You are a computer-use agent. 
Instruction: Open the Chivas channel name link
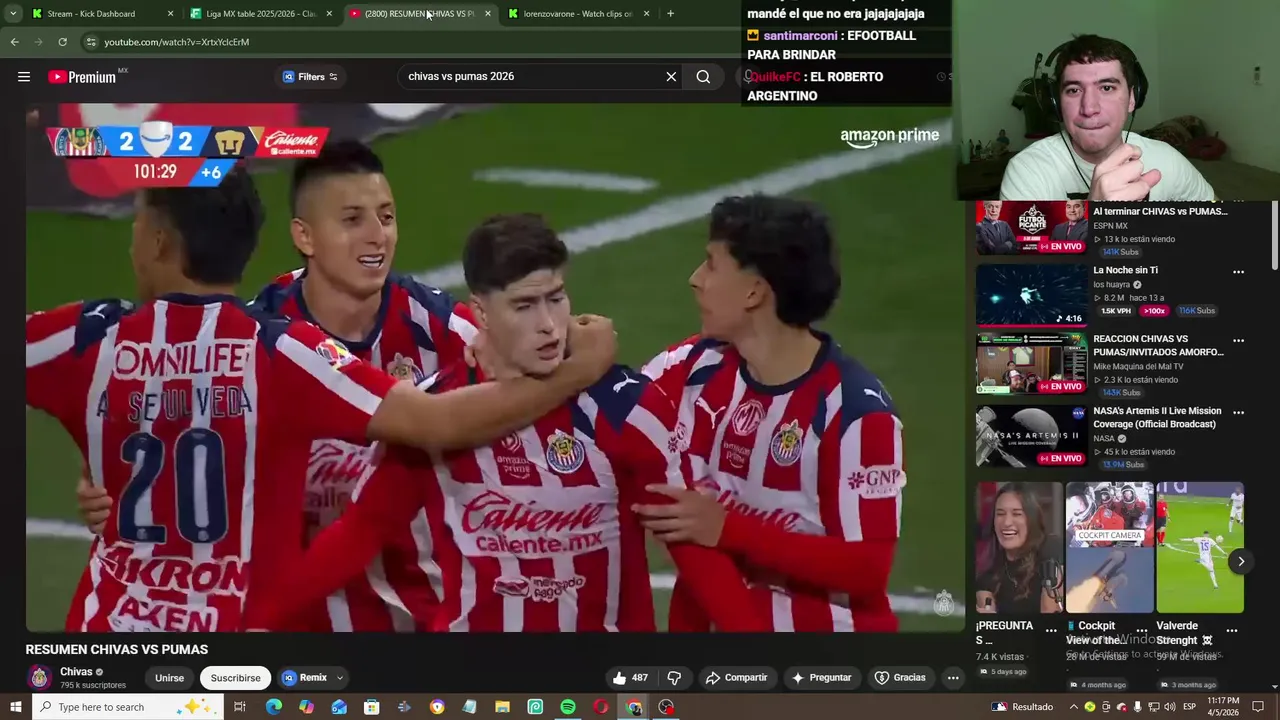point(76,672)
